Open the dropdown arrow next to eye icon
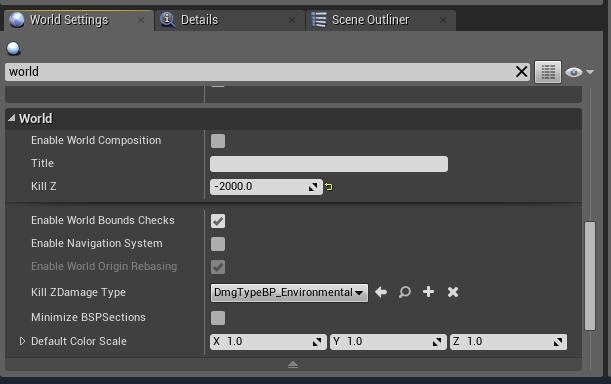Image resolution: width=611 pixels, height=384 pixels. (590, 72)
